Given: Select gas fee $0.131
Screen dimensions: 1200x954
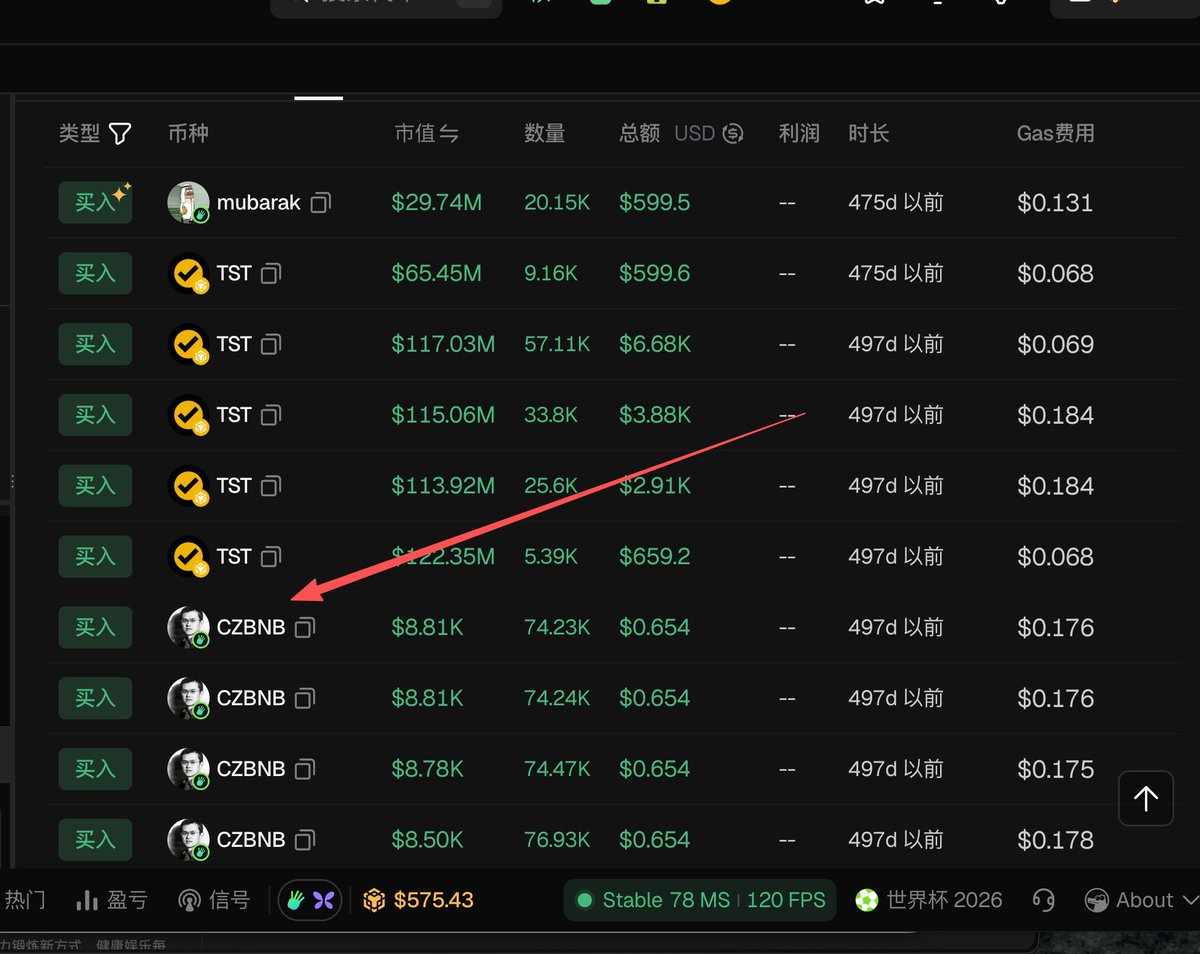Looking at the screenshot, I should tap(1056, 203).
